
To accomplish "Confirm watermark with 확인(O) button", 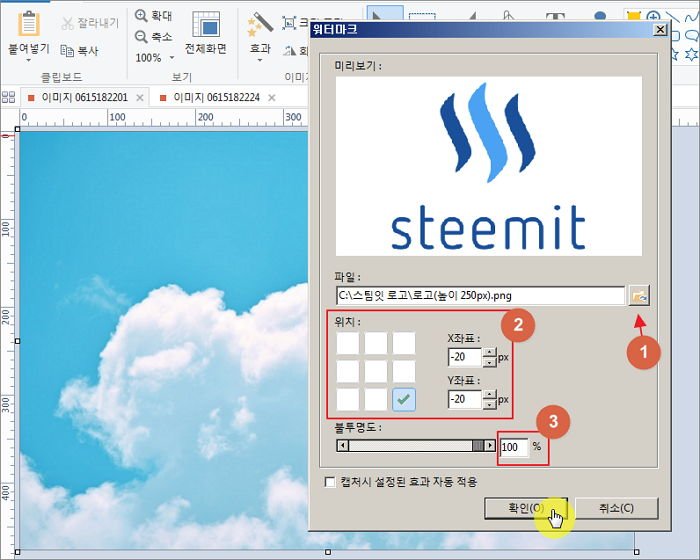I will click(526, 508).
